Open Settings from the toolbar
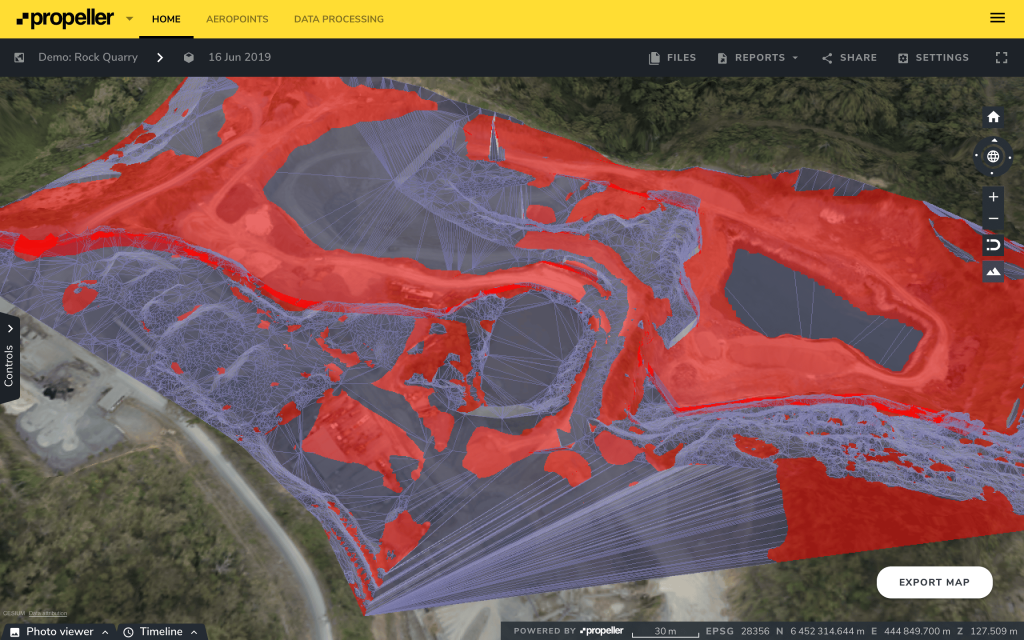 (x=933, y=58)
